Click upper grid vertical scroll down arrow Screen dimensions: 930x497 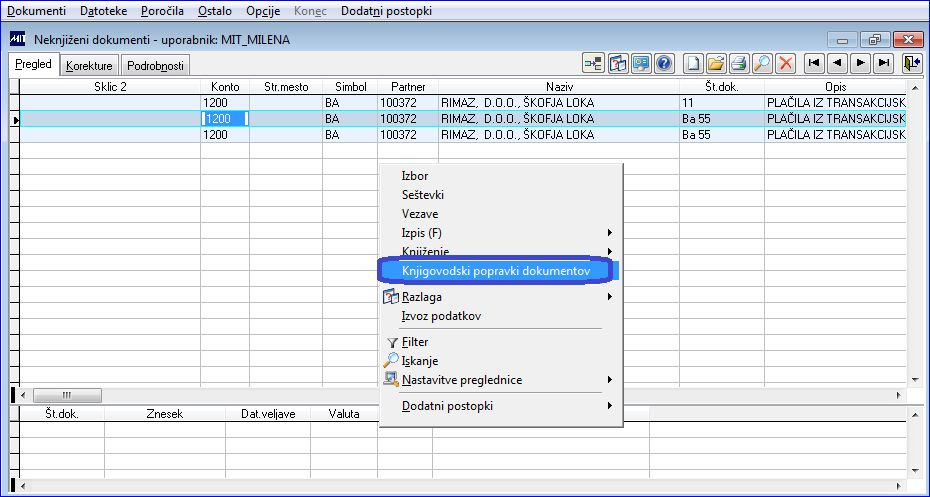click(915, 380)
